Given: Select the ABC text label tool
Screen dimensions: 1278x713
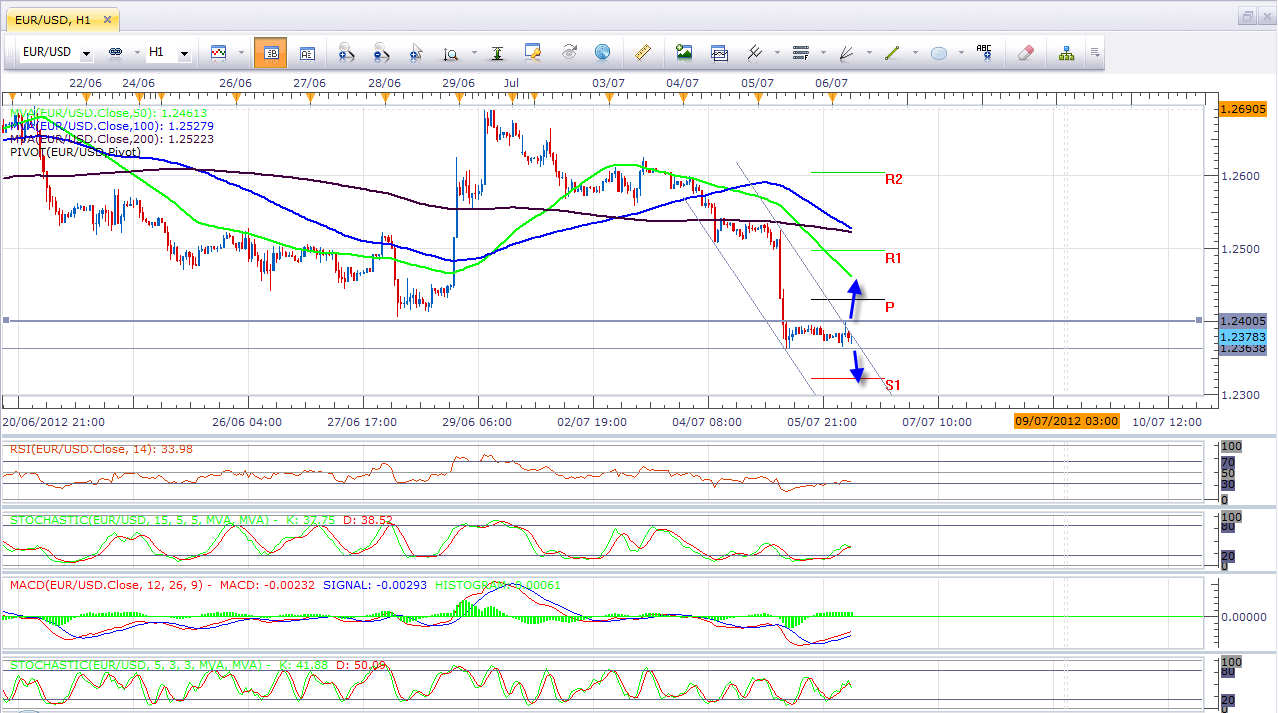Looking at the screenshot, I should 984,52.
